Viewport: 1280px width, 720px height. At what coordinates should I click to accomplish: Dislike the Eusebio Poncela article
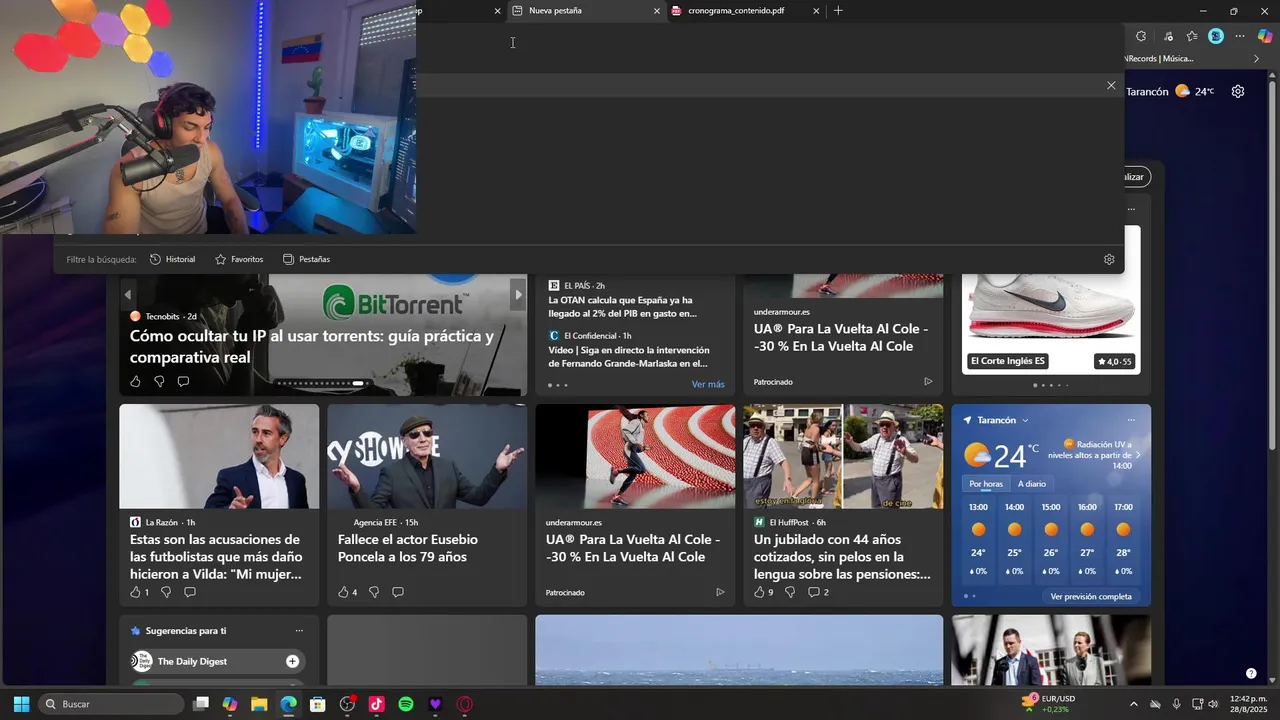pyautogui.click(x=374, y=592)
